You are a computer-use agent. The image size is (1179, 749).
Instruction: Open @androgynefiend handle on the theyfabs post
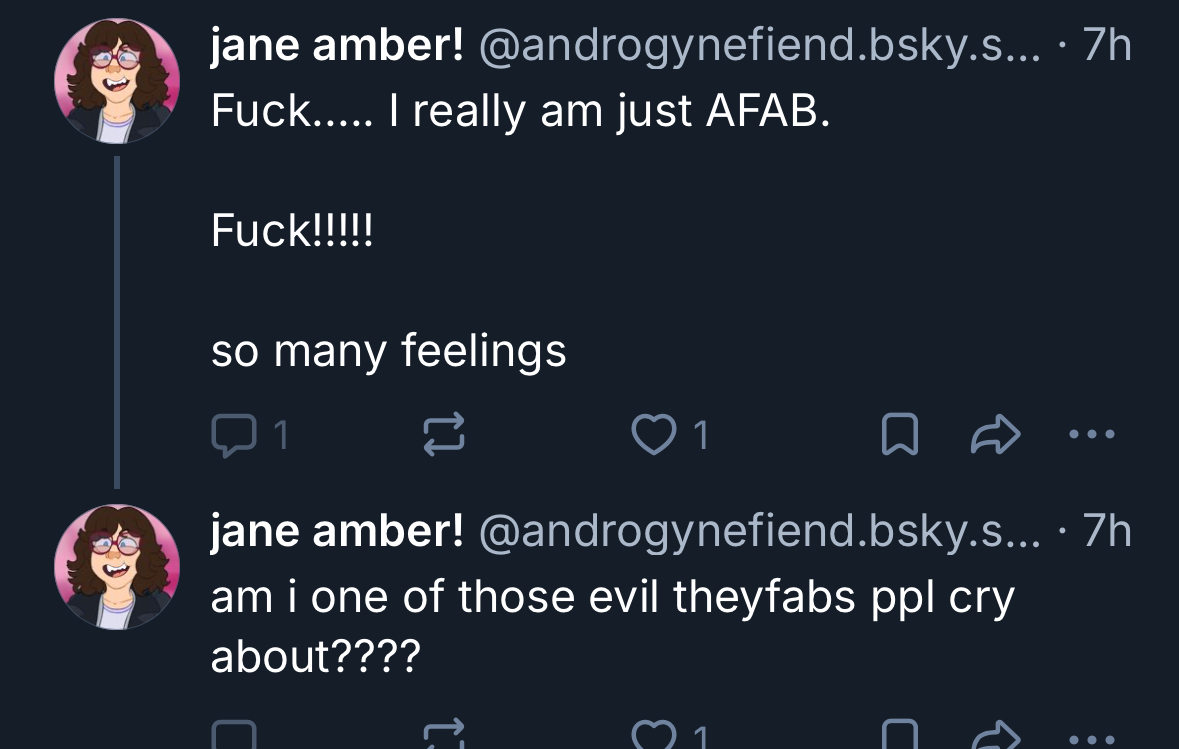759,531
